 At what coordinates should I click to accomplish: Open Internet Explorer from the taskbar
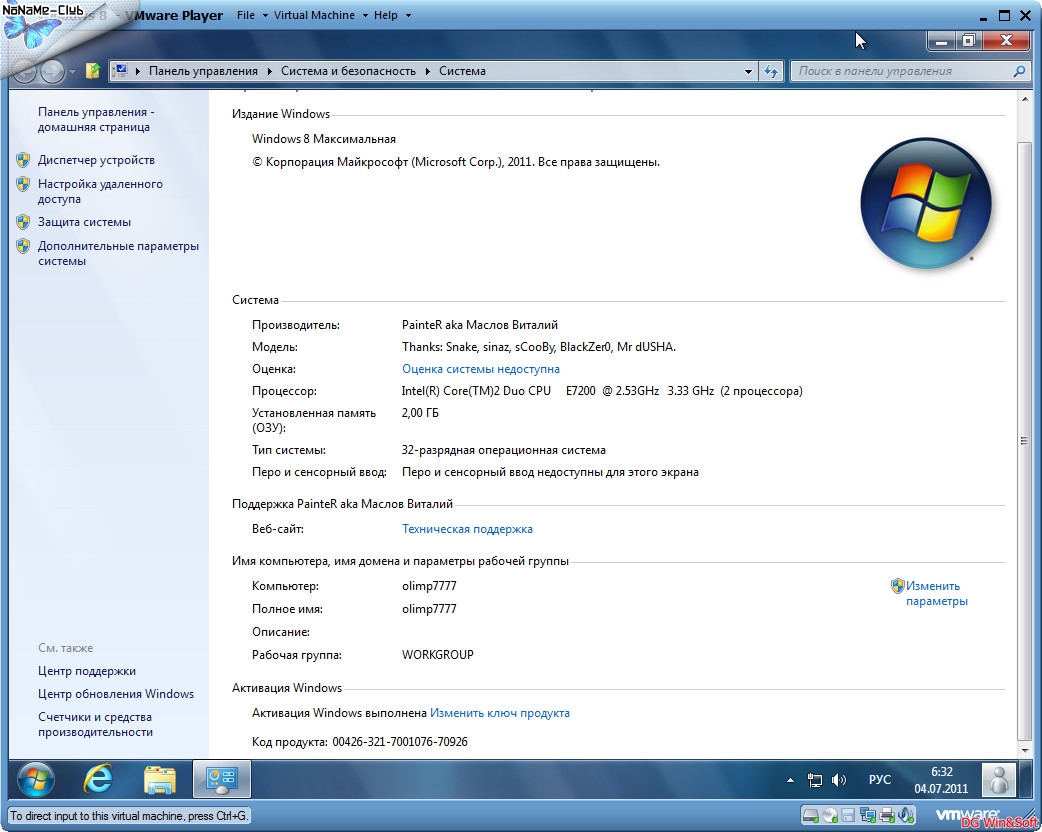click(x=98, y=779)
